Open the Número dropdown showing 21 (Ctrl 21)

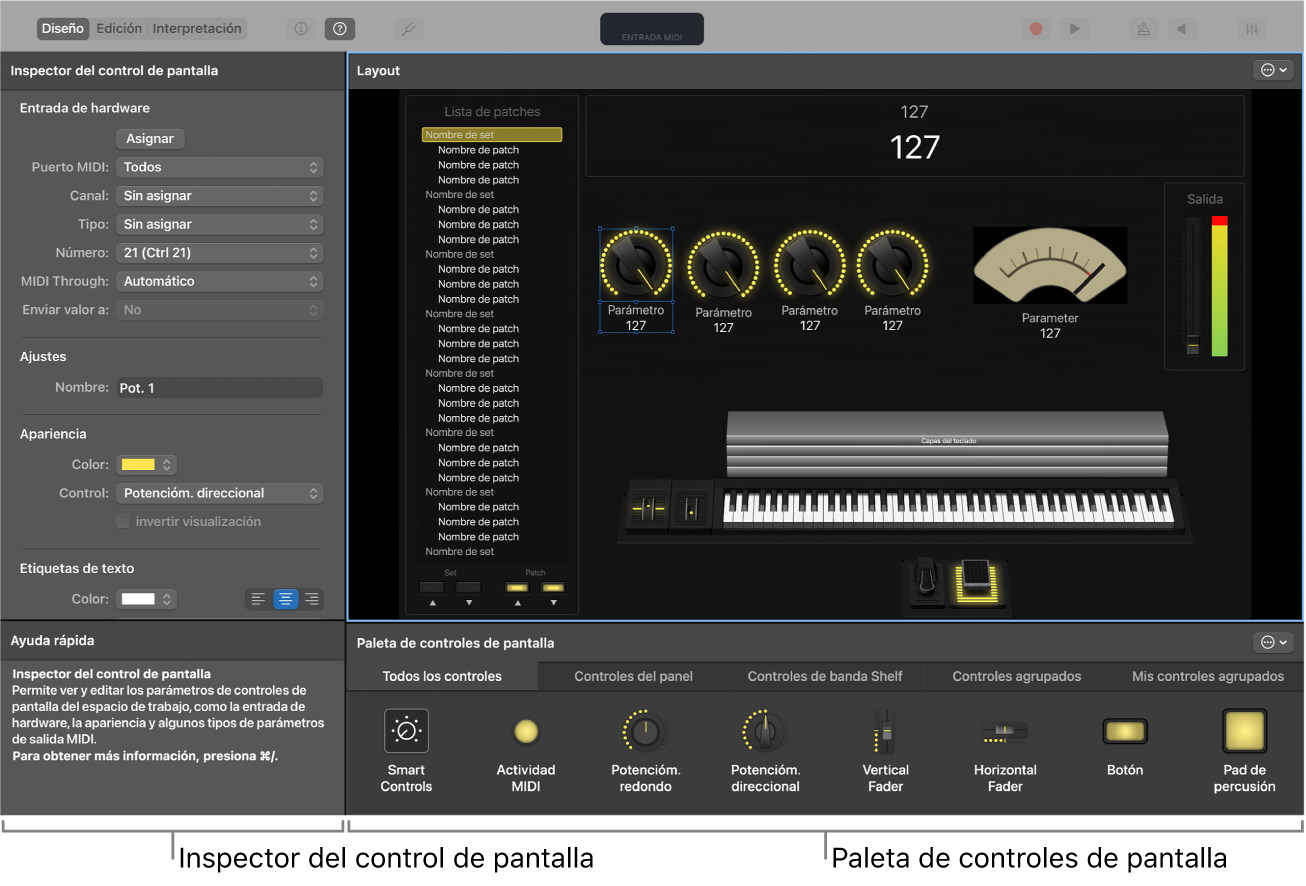tap(219, 252)
